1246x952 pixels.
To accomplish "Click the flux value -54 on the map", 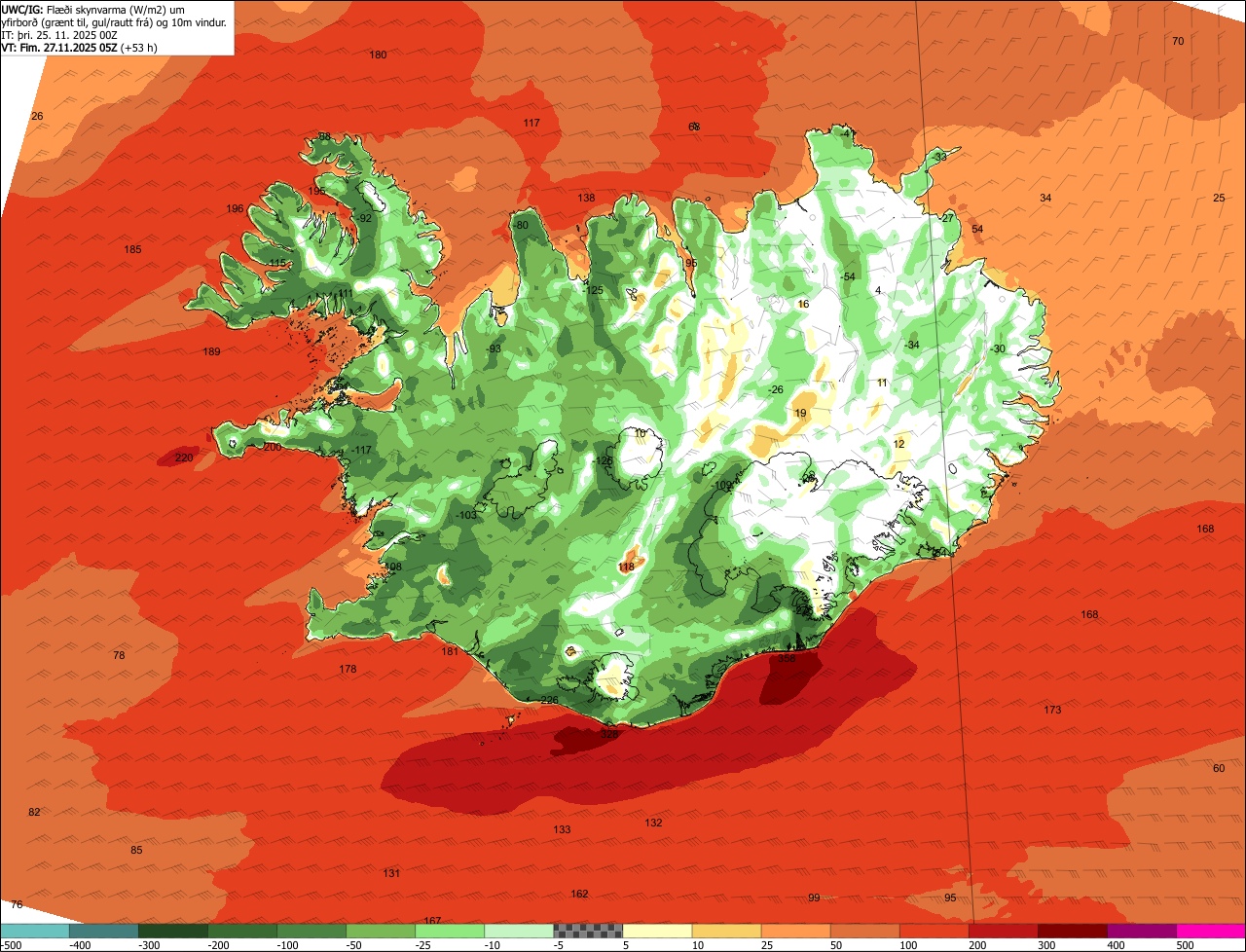I will [847, 277].
